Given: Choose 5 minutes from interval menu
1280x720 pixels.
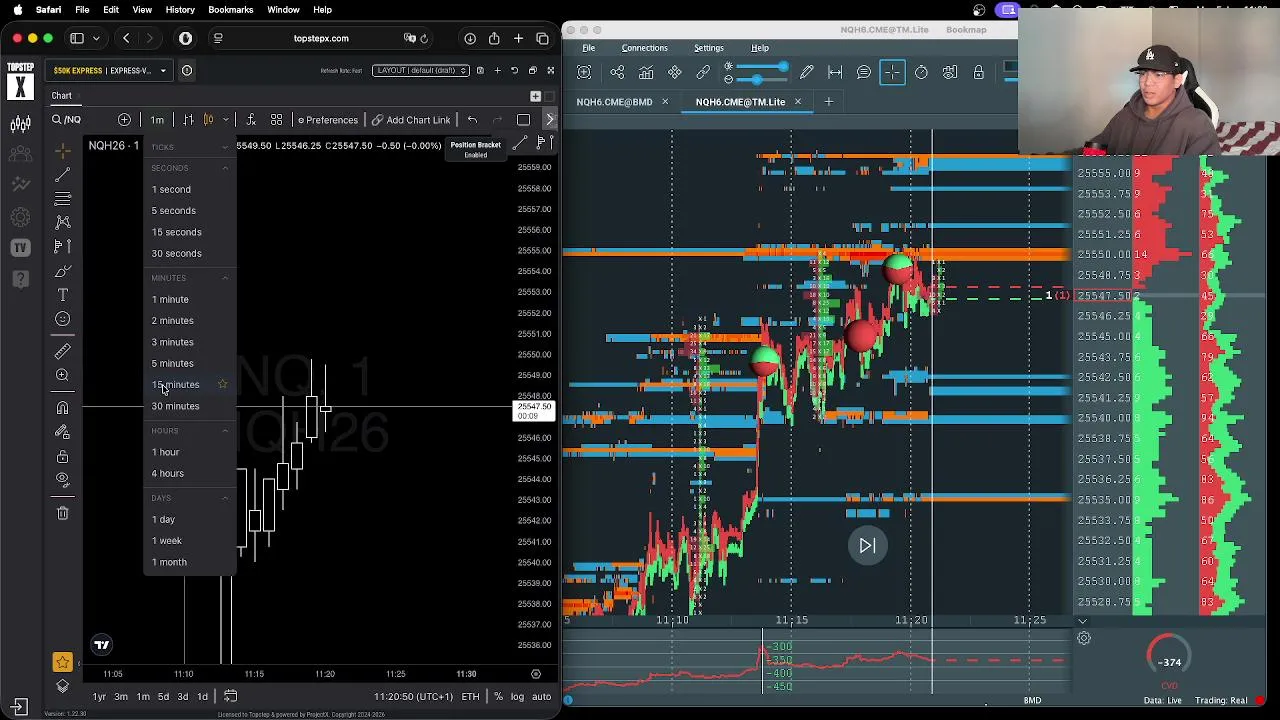Looking at the screenshot, I should click(x=190, y=363).
